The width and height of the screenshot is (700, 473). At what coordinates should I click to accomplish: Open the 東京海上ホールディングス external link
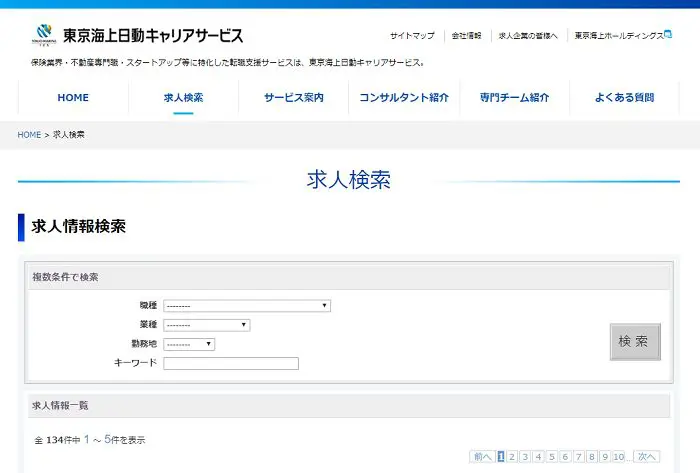point(619,36)
